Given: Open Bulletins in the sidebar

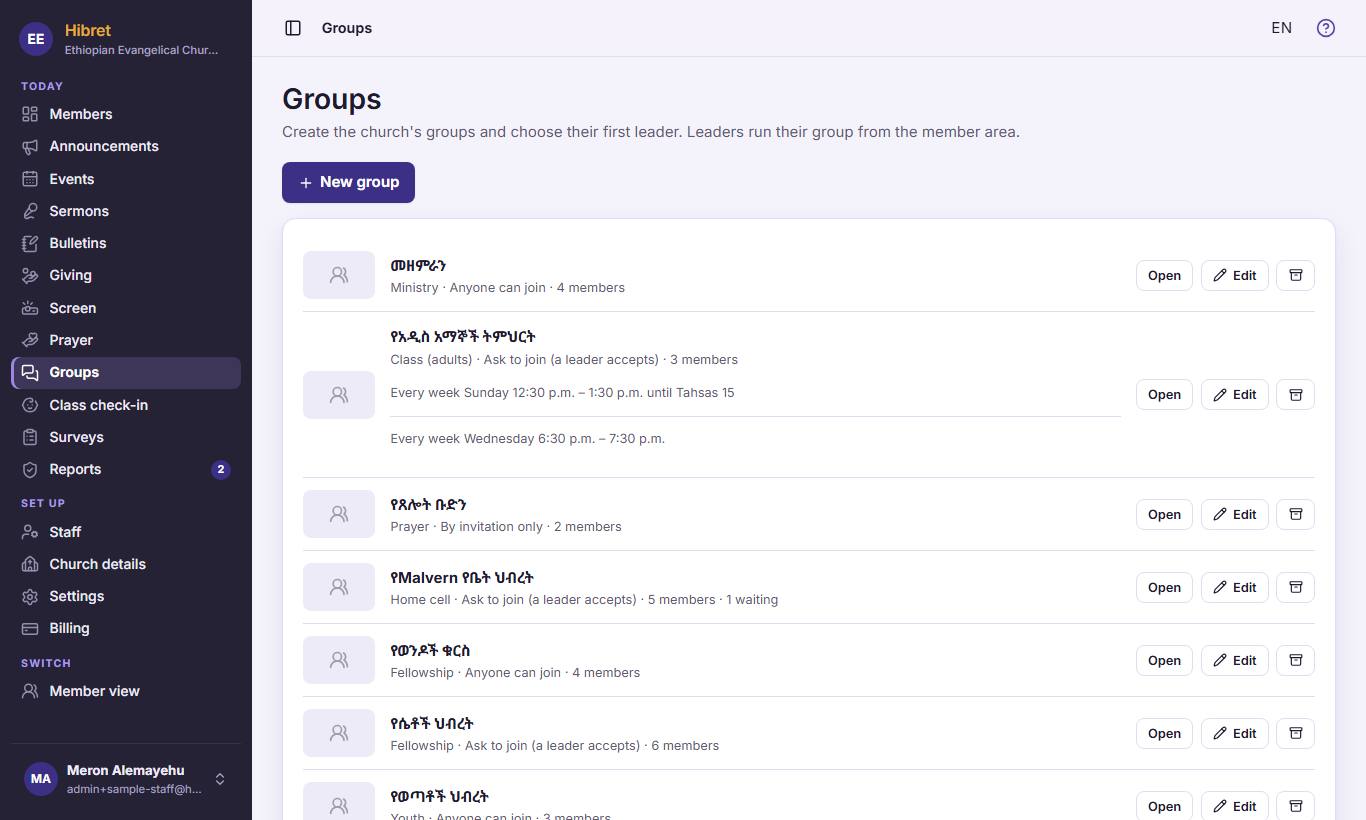Looking at the screenshot, I should (x=126, y=243).
